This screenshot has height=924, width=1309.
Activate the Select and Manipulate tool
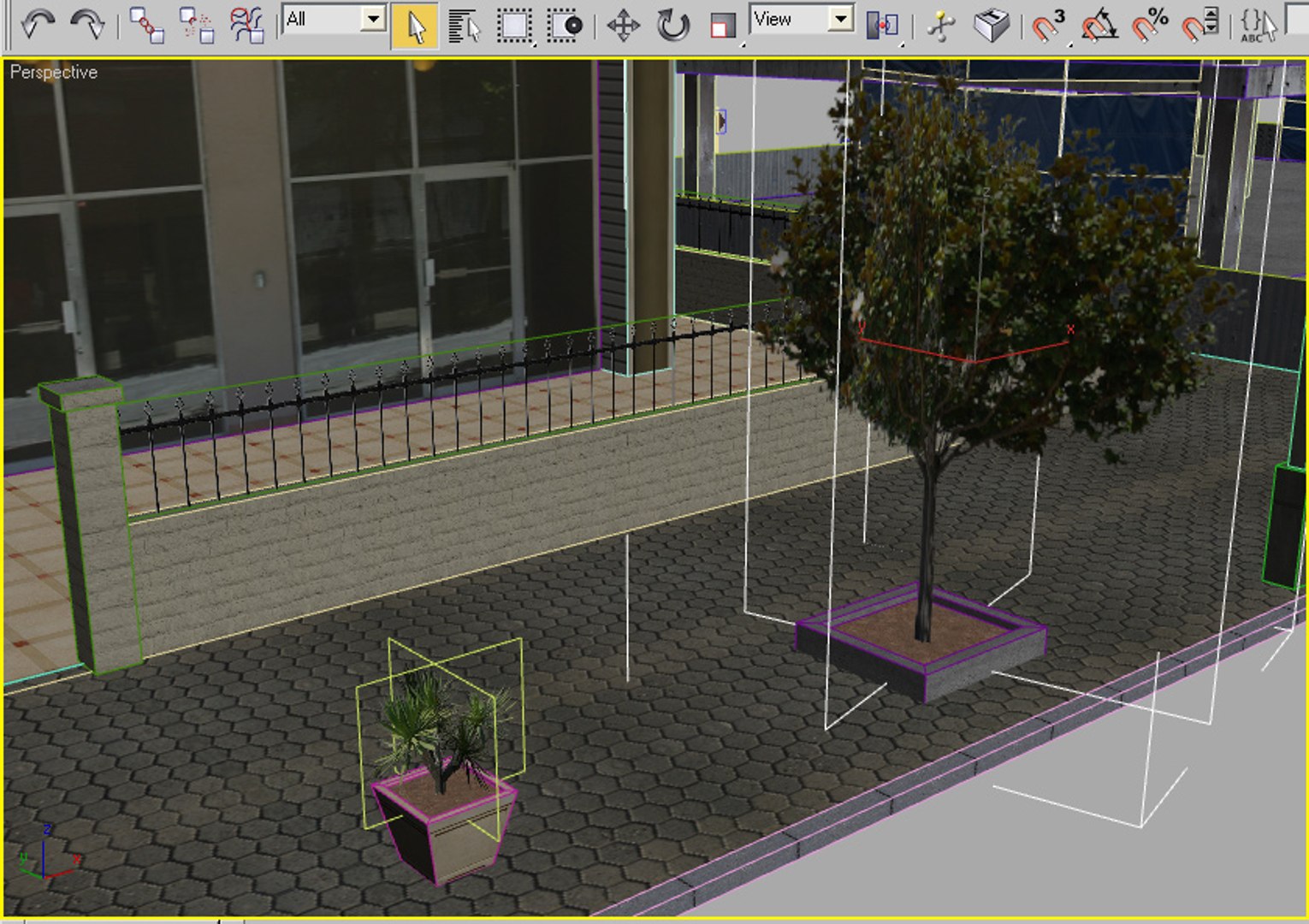click(x=940, y=26)
